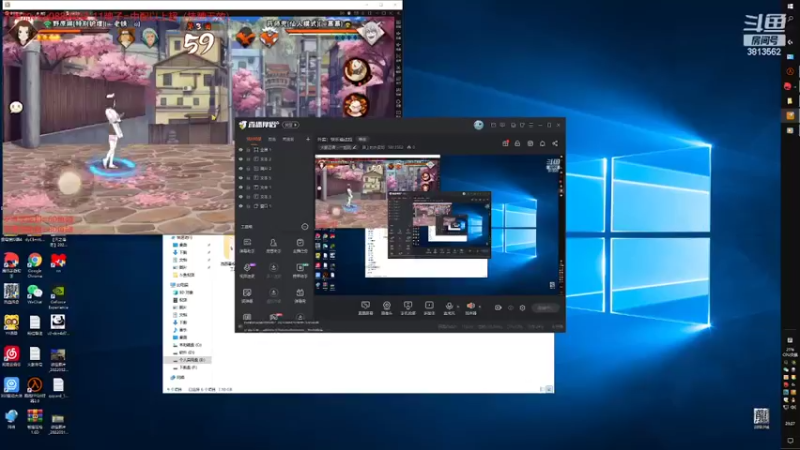800x450 pixels.
Task: Click the share icon in Douyu companion
Action: click(x=555, y=143)
